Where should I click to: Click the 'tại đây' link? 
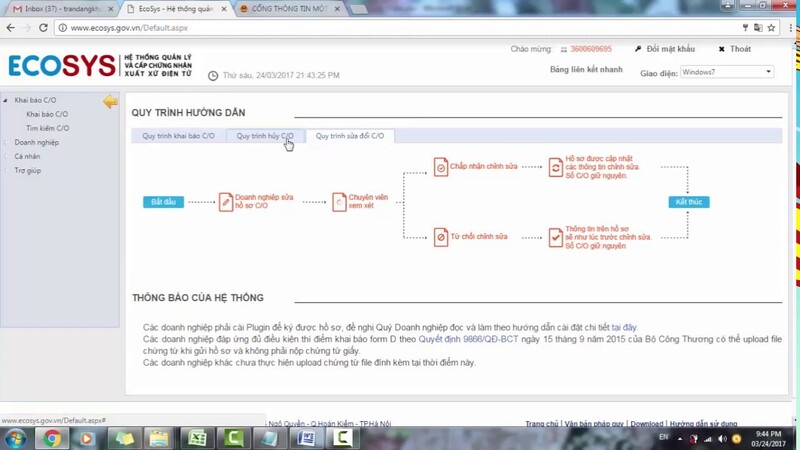click(x=624, y=328)
